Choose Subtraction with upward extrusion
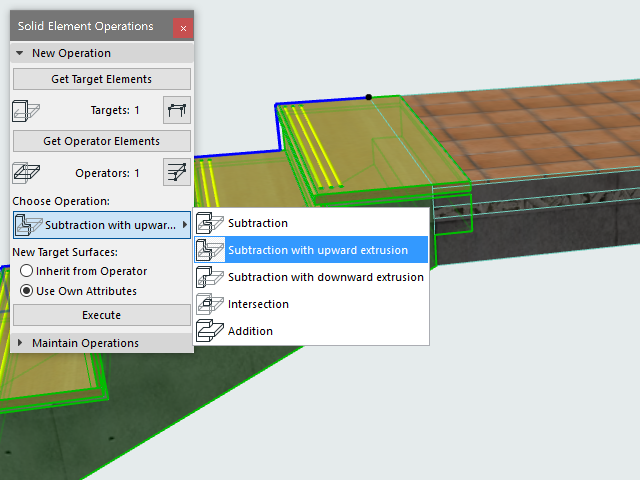 pos(311,250)
